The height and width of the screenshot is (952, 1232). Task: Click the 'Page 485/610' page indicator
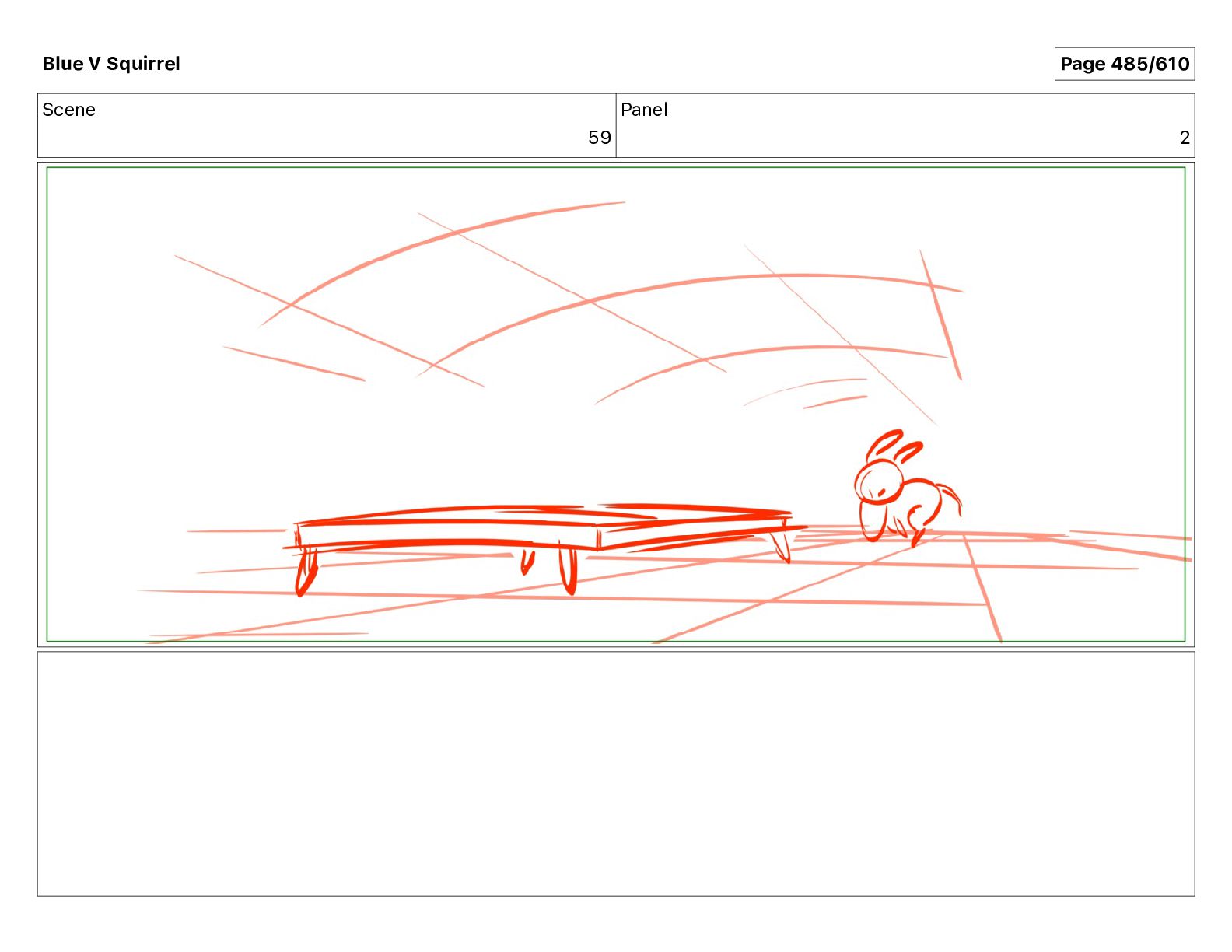(1124, 64)
